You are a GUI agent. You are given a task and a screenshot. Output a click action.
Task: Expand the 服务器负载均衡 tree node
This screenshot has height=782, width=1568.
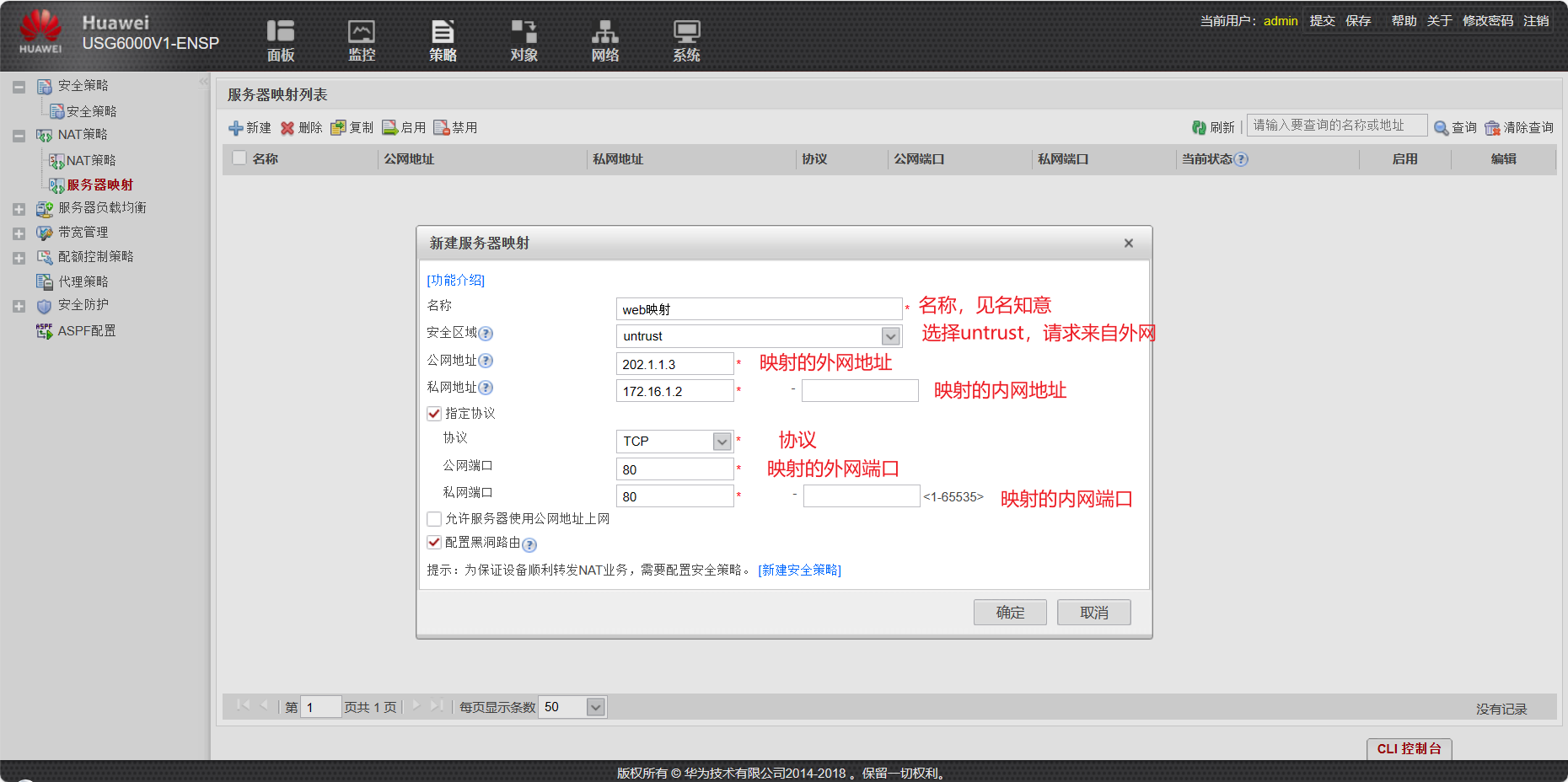[x=19, y=208]
